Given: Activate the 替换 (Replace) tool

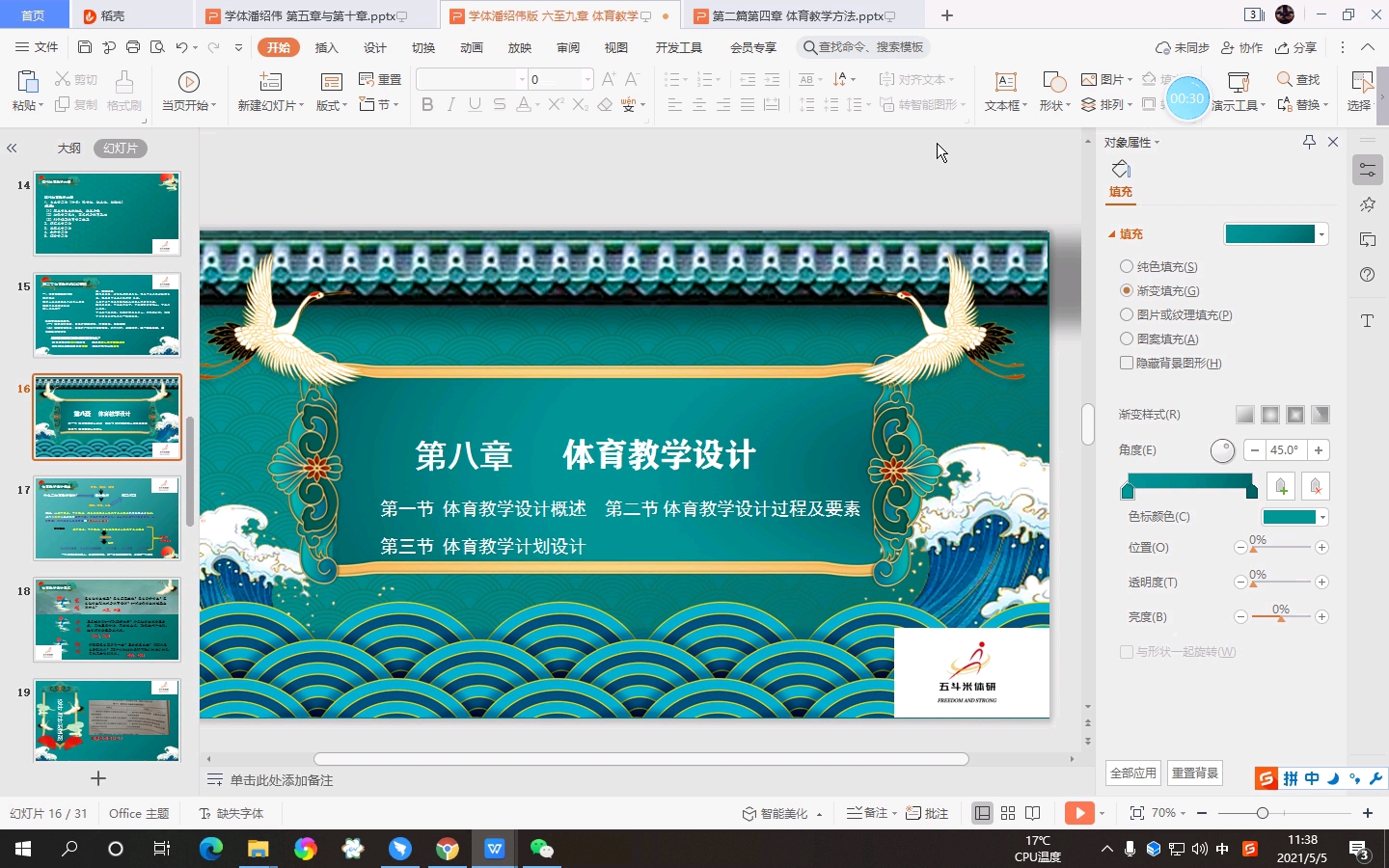Looking at the screenshot, I should pos(1301,106).
